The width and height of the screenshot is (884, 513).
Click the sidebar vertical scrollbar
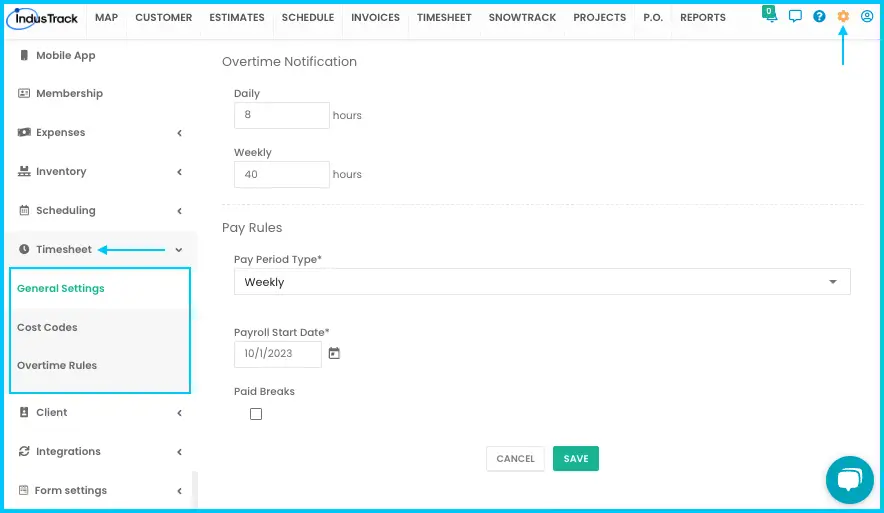tap(195, 490)
